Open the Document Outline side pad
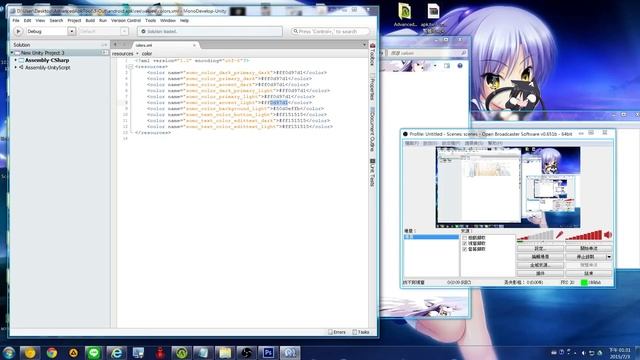The height and width of the screenshot is (360, 640). (x=372, y=129)
